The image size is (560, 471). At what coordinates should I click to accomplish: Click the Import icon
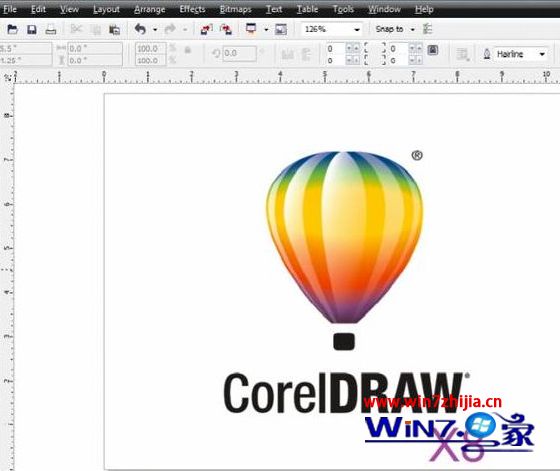point(206,29)
